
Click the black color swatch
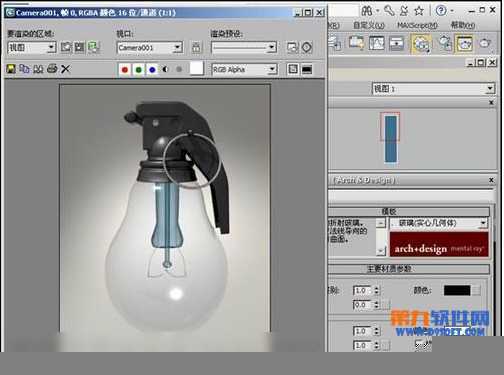tap(457, 290)
